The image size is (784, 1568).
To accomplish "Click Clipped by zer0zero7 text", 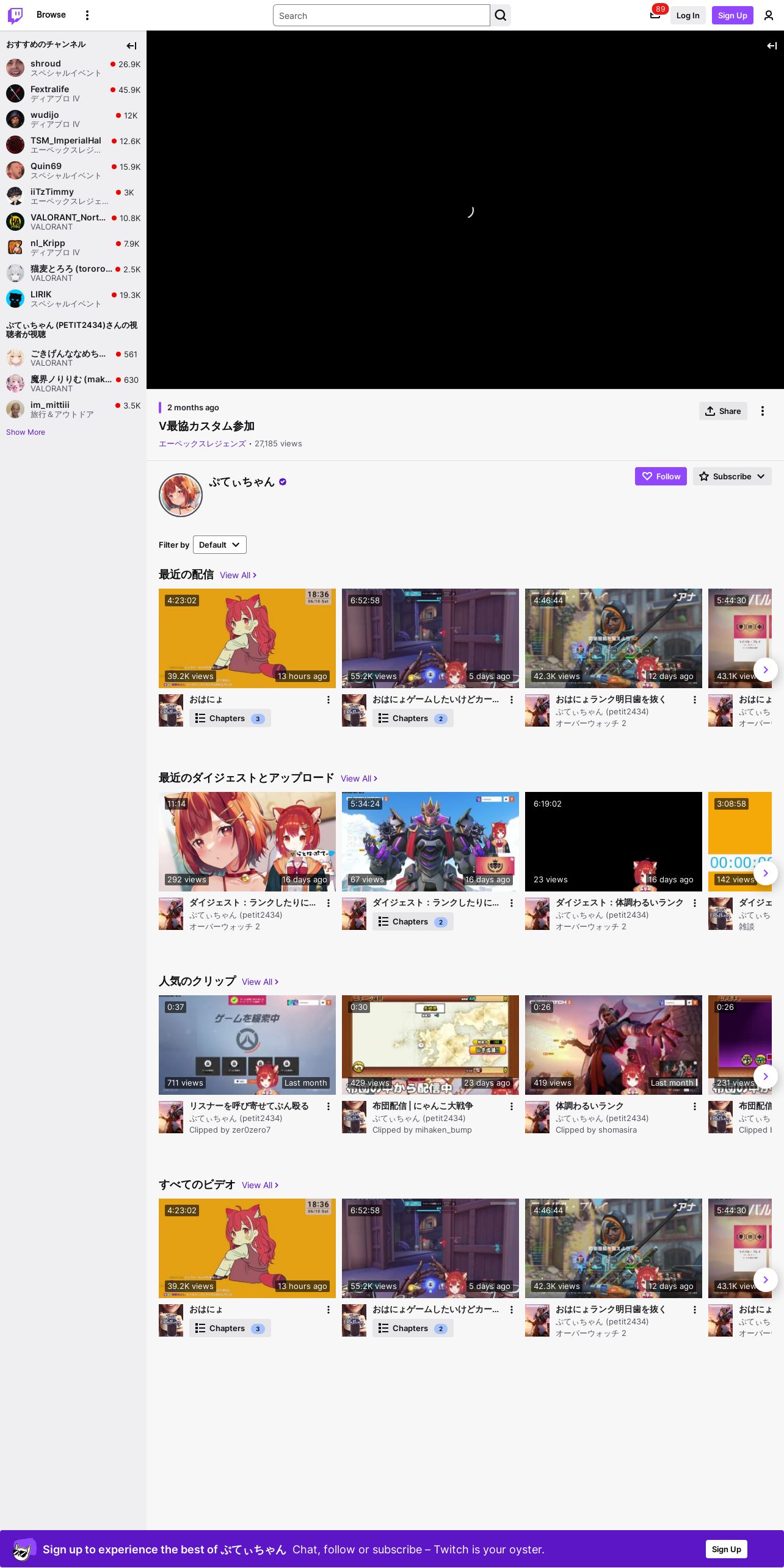I will click(230, 1130).
